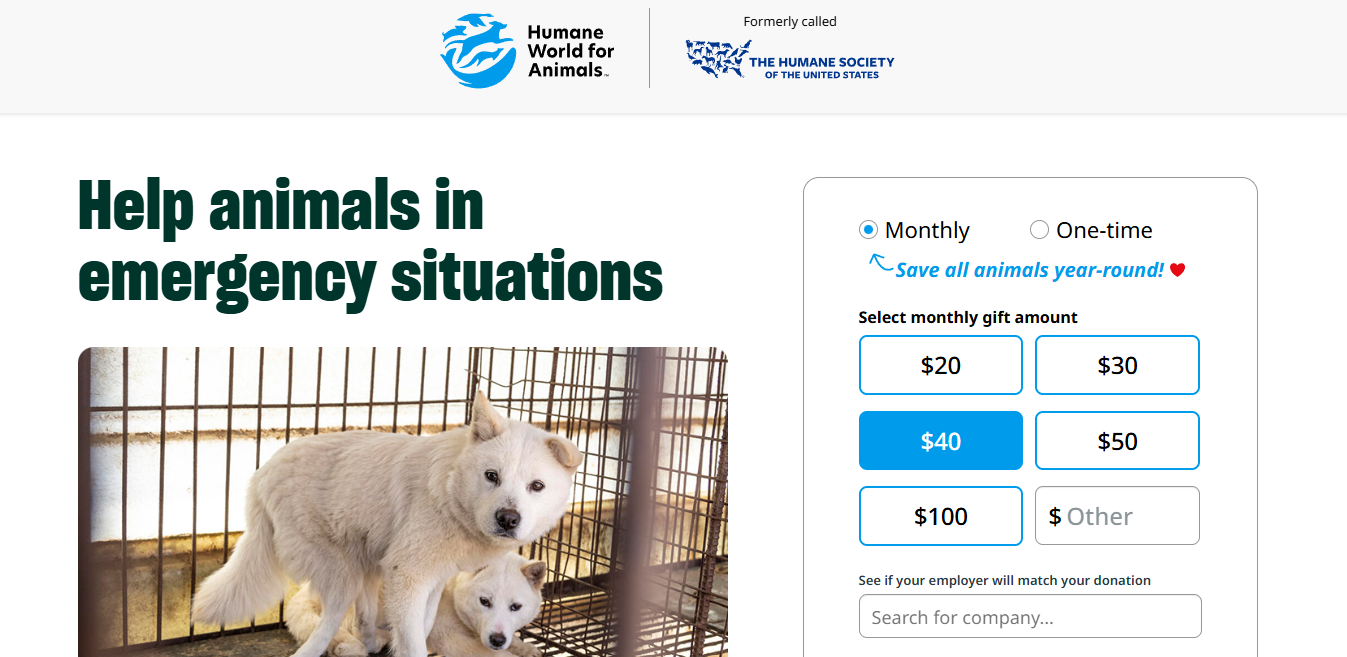Image resolution: width=1347 pixels, height=657 pixels.
Task: Select the $50 donation option
Action: [1116, 440]
